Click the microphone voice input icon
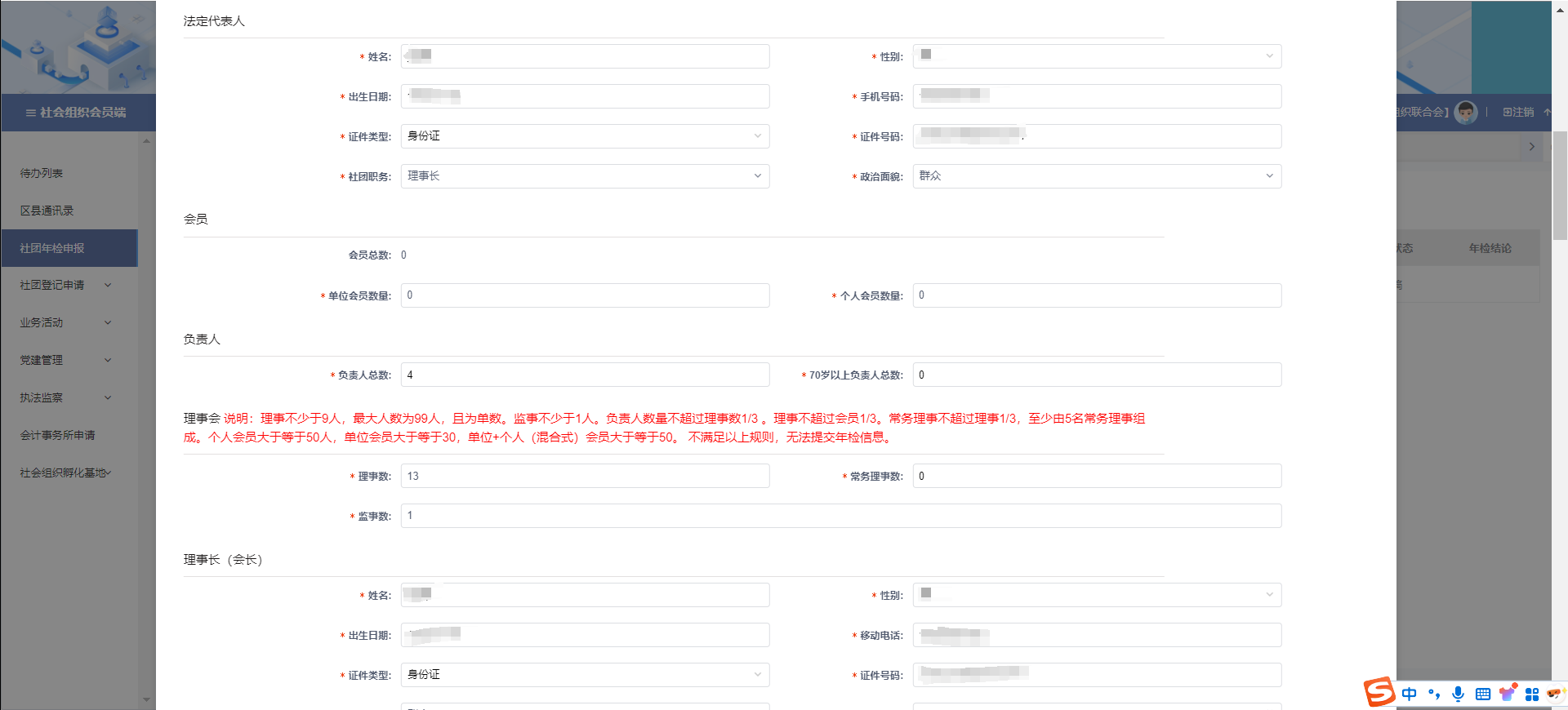Screen dimensions: 1568x710 coord(1459,694)
